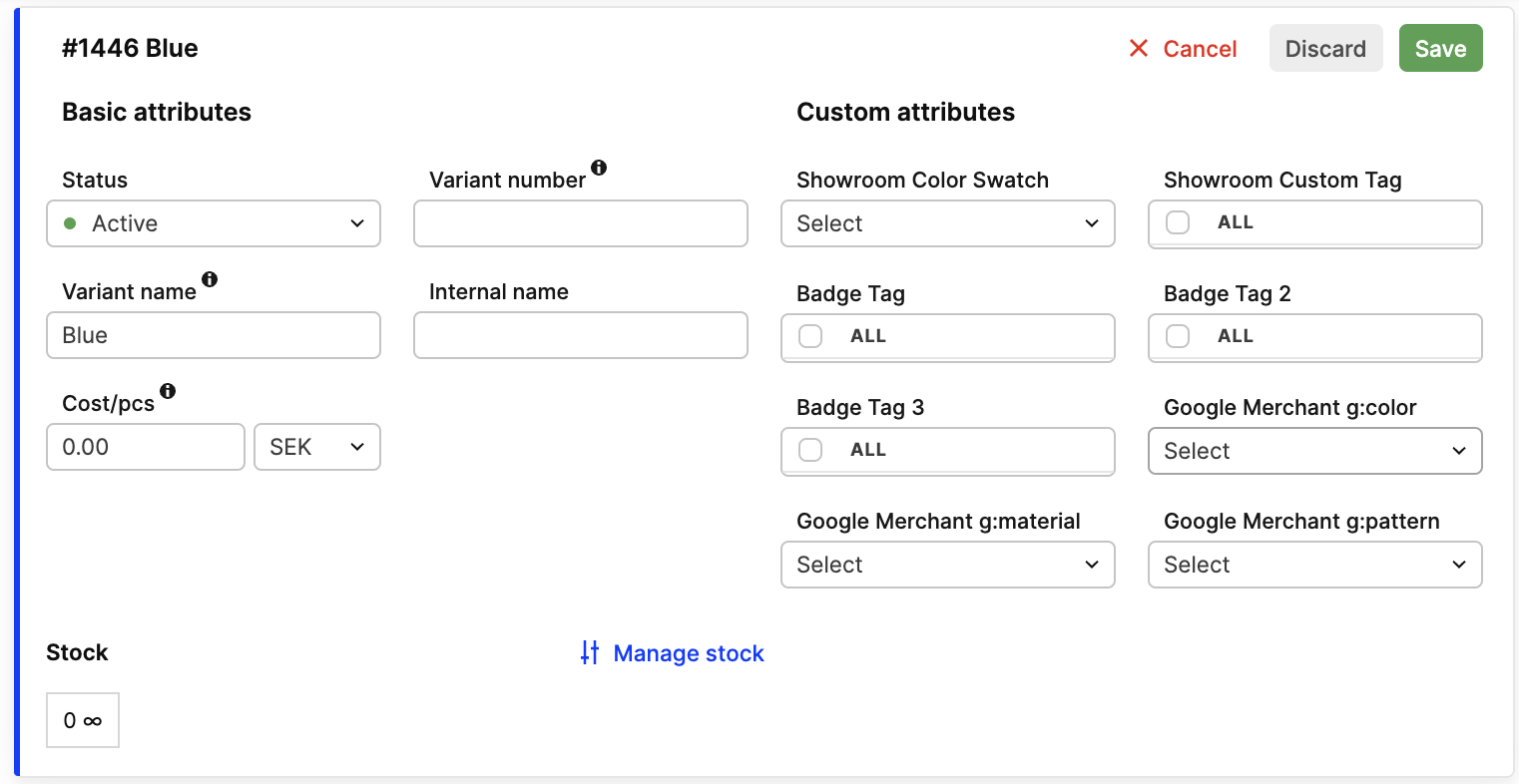Expand the SEK currency dropdown
The height and width of the screenshot is (784, 1519).
click(317, 447)
